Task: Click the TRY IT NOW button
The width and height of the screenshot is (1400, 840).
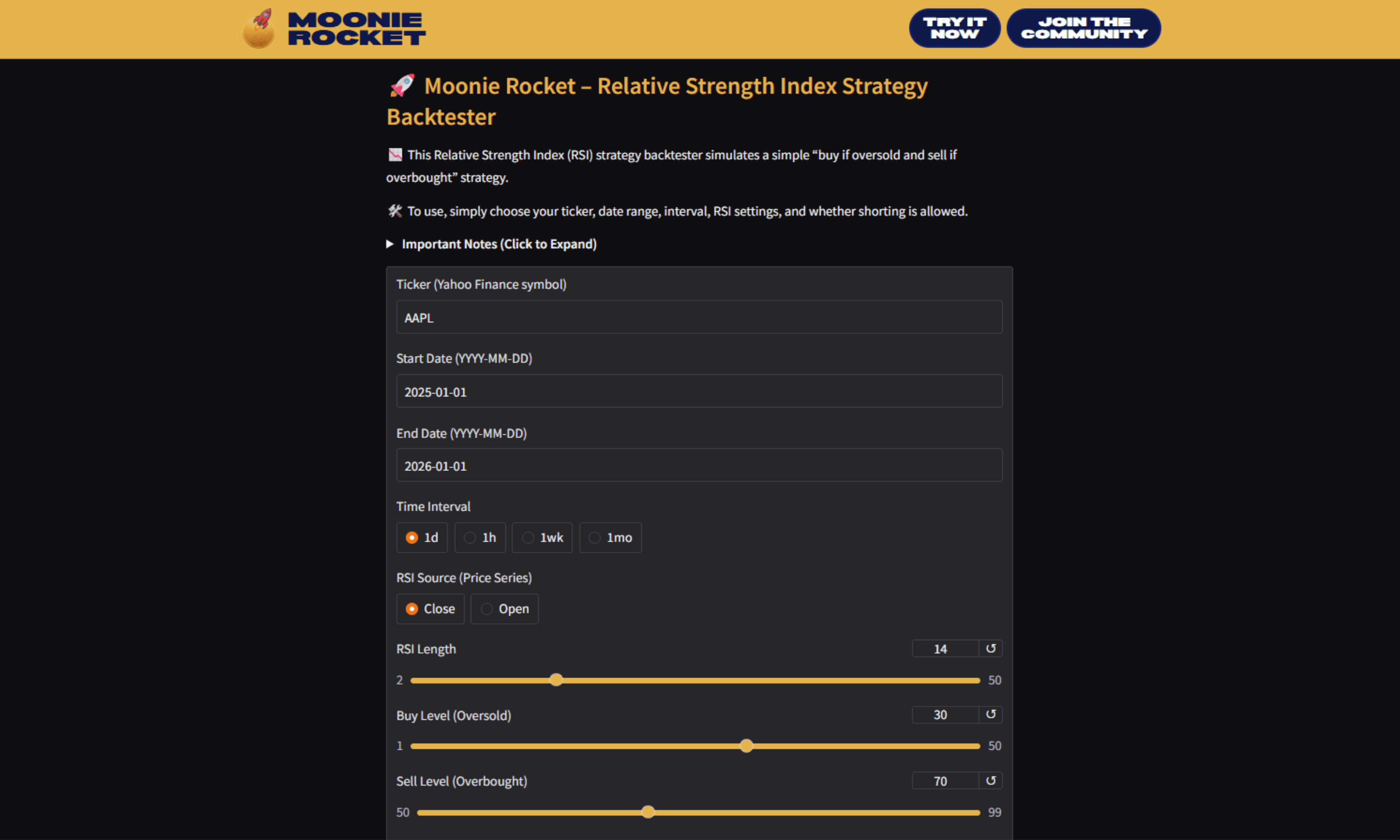Action: [954, 28]
